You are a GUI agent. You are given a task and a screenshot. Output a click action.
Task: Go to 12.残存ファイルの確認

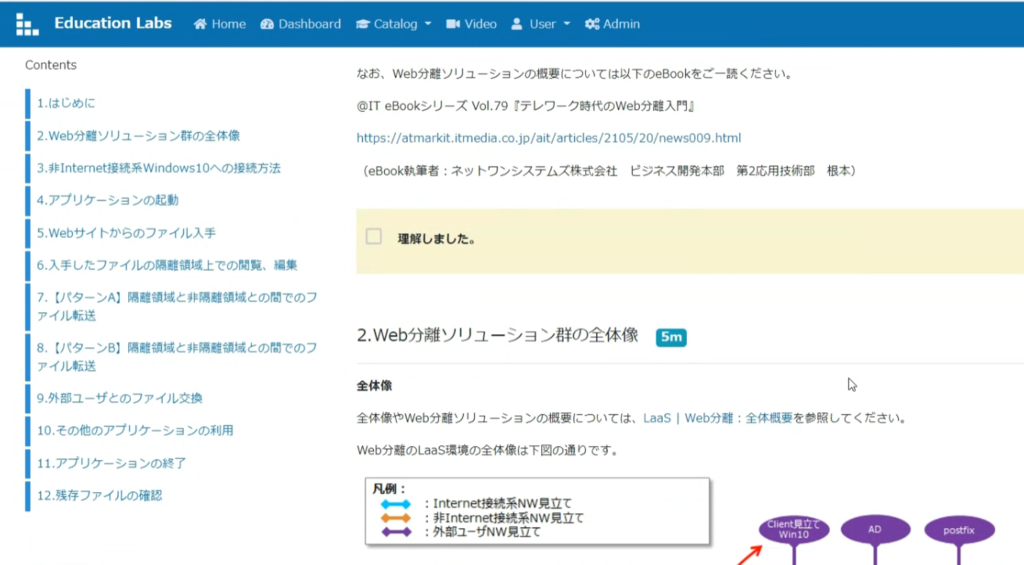pyautogui.click(x=99, y=495)
